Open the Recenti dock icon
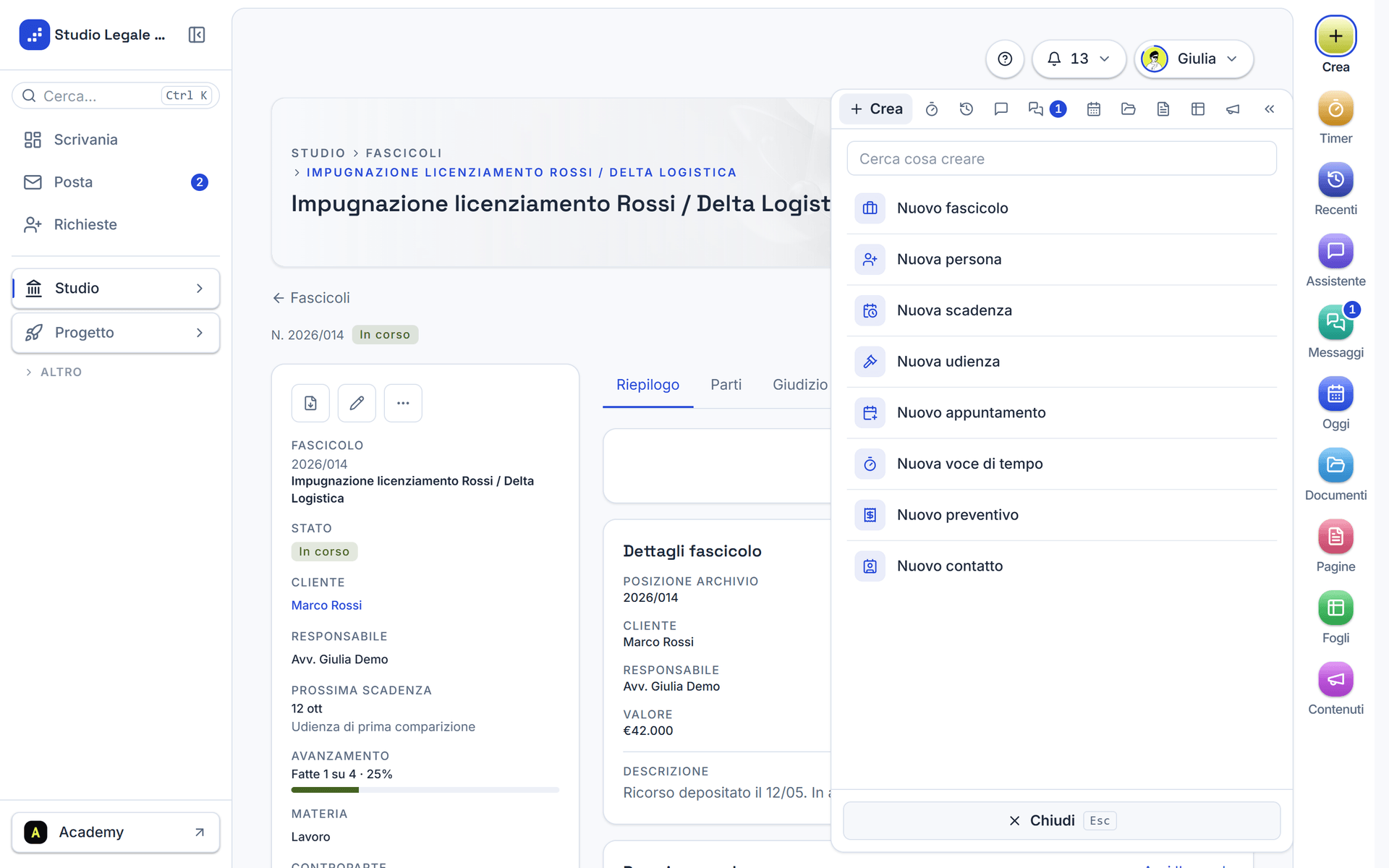This screenshot has width=1389, height=868. point(1335,180)
